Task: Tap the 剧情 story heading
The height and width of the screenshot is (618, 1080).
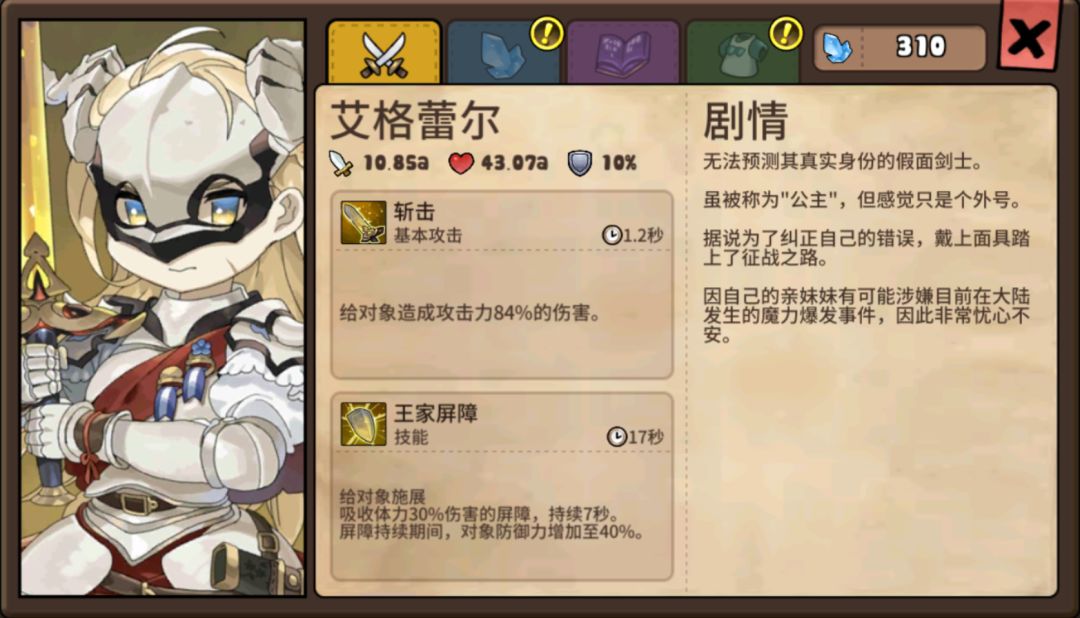Action: (x=745, y=121)
